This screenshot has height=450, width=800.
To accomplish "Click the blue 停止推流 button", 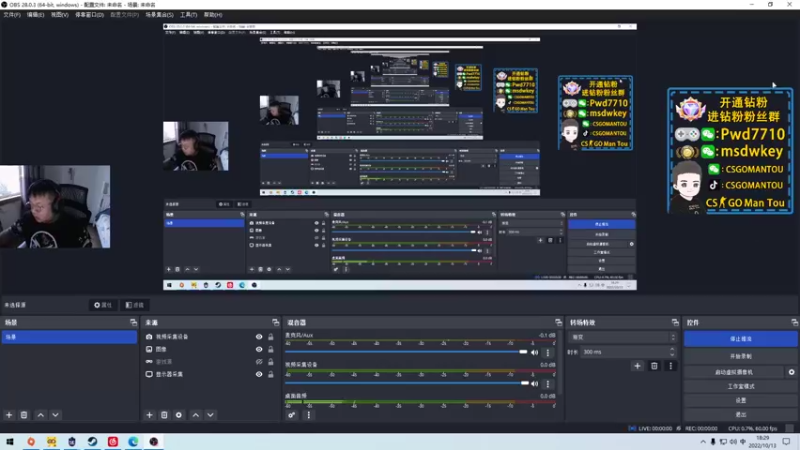I will click(740, 339).
